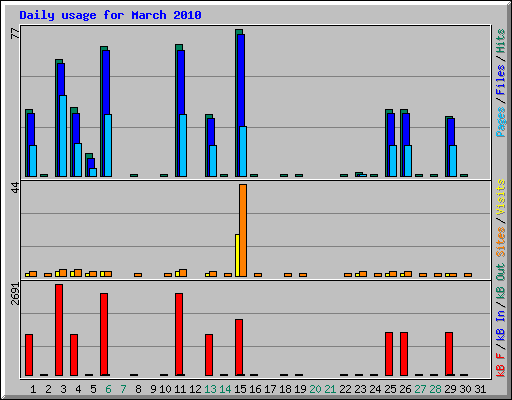Click the 2691 value on the bottom axis

(x=15, y=294)
